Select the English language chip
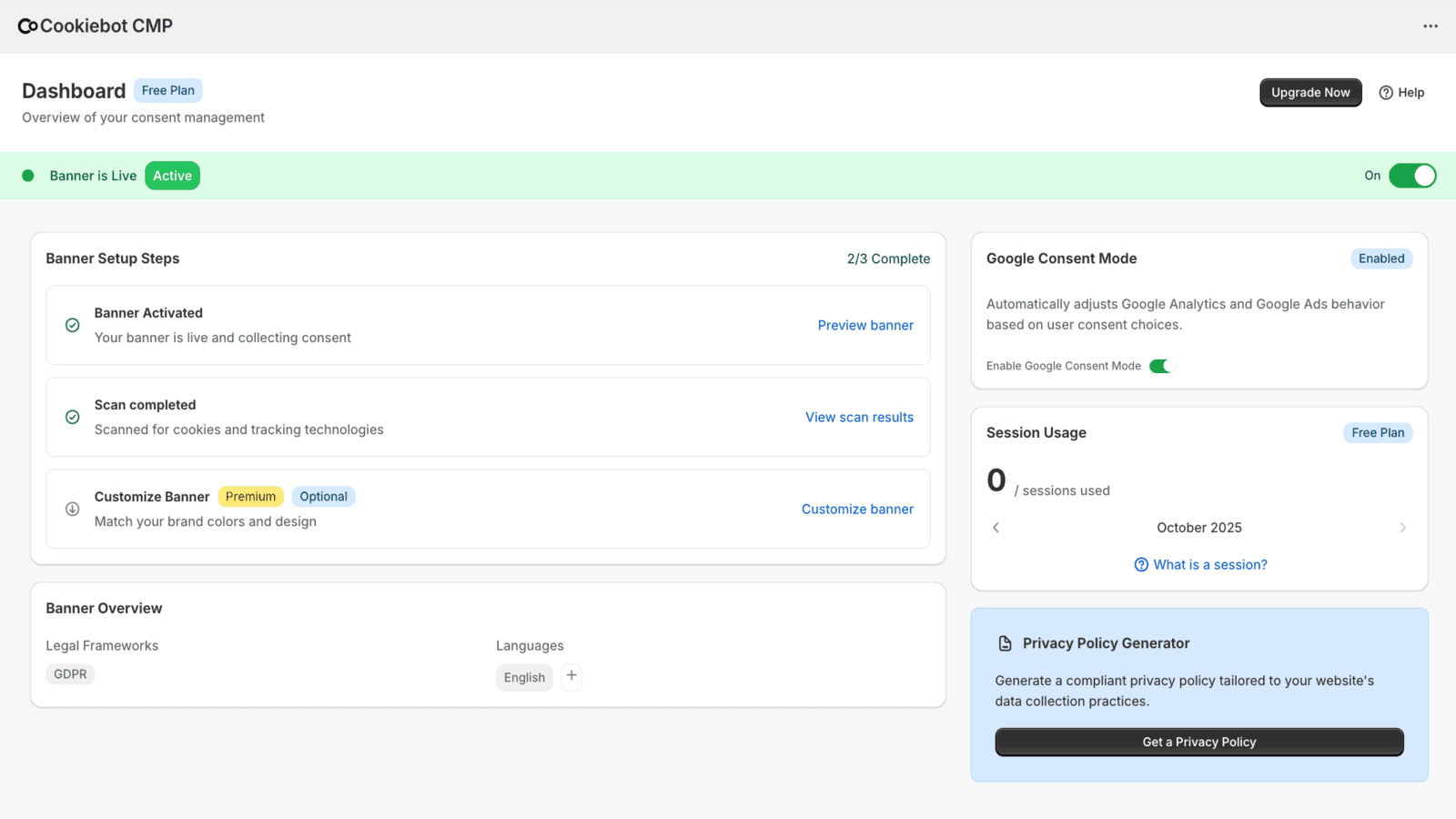Viewport: 1456px width, 819px height. [x=524, y=677]
